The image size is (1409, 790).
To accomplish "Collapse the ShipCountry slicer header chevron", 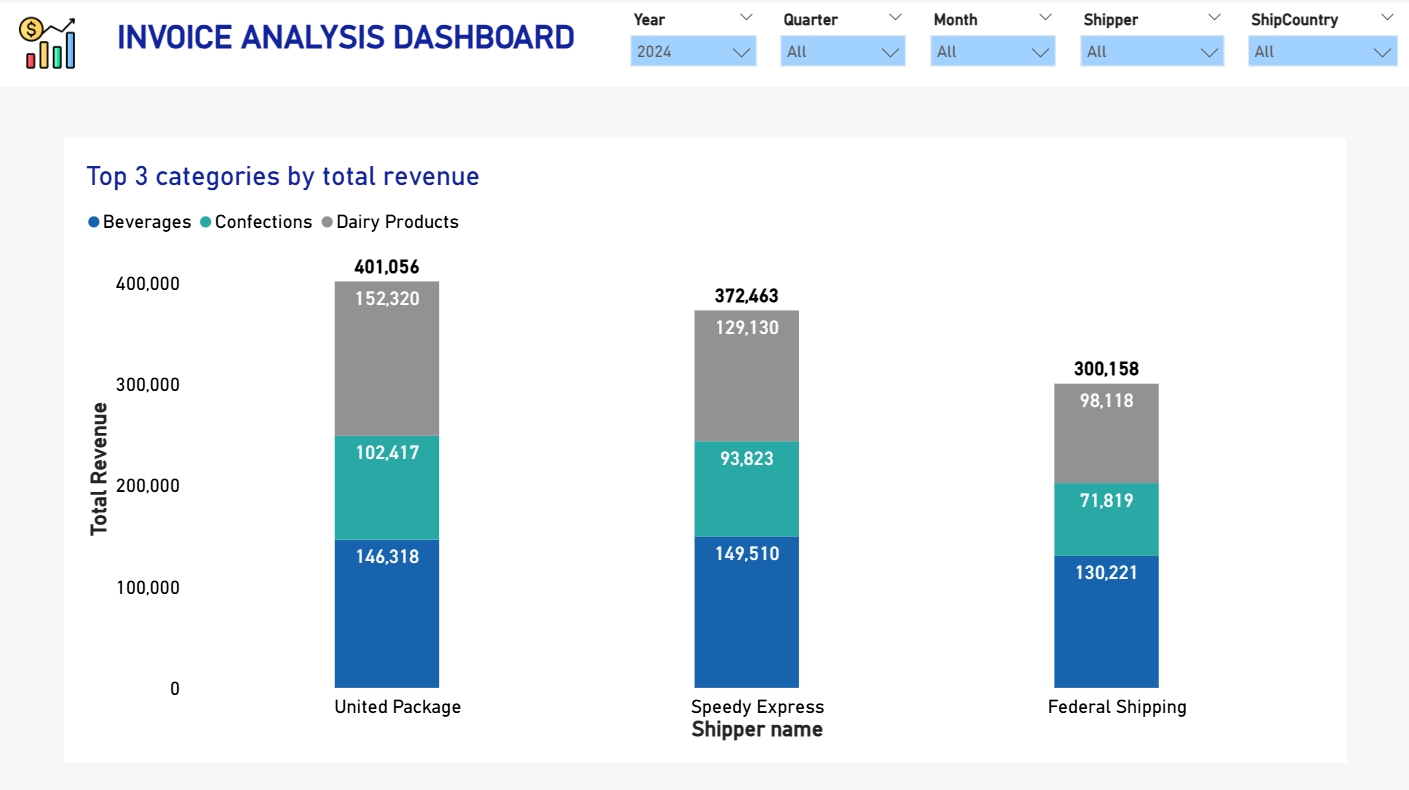I will point(1386,18).
